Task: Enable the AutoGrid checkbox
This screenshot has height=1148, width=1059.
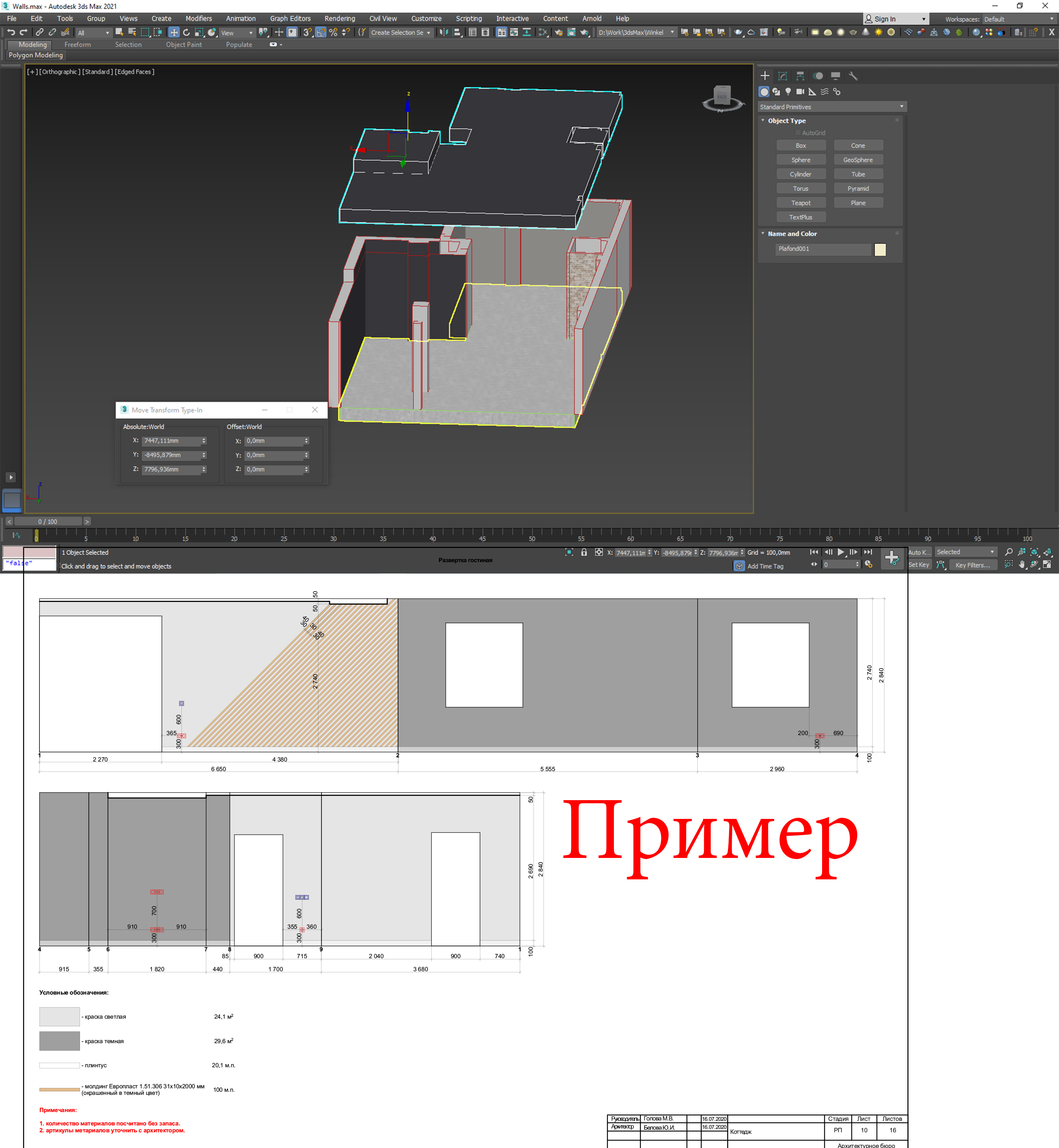Action: click(798, 133)
